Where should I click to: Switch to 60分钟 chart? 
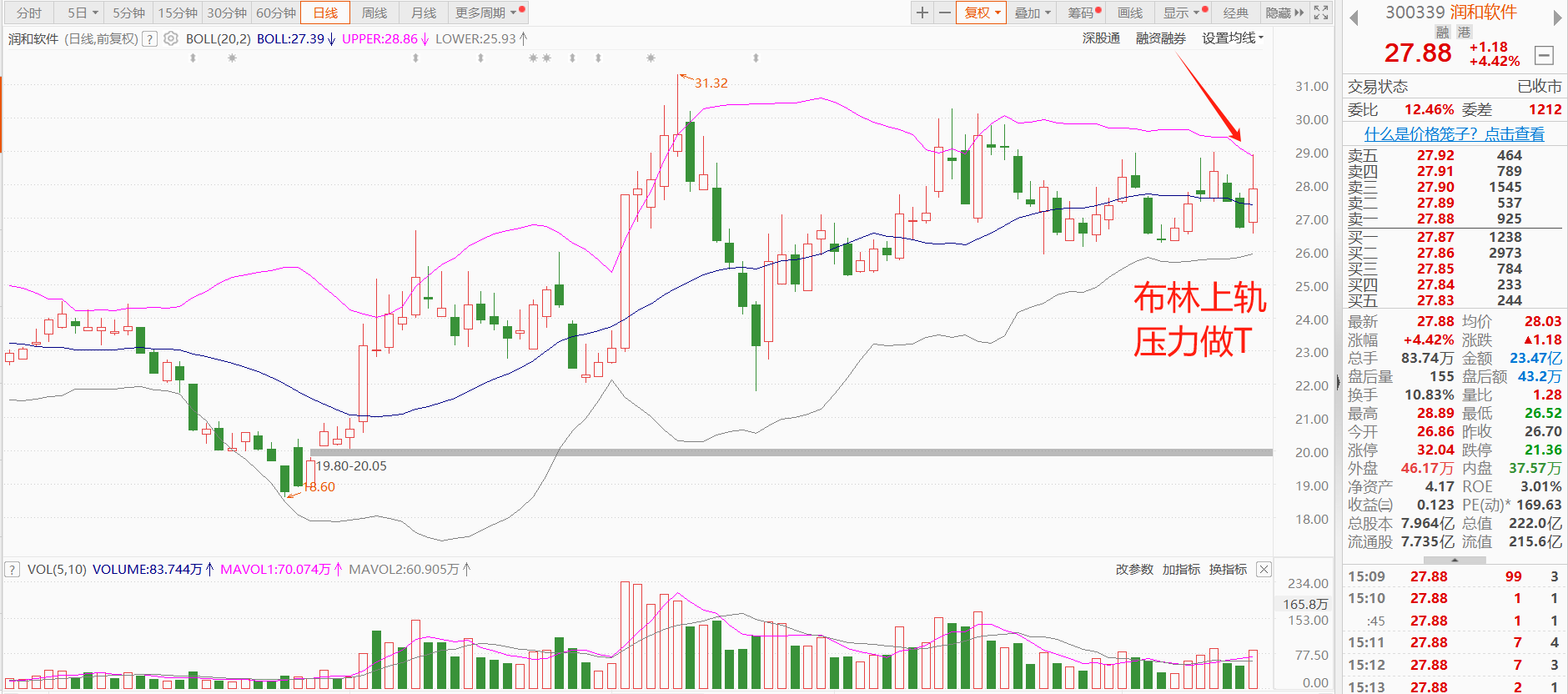point(276,13)
